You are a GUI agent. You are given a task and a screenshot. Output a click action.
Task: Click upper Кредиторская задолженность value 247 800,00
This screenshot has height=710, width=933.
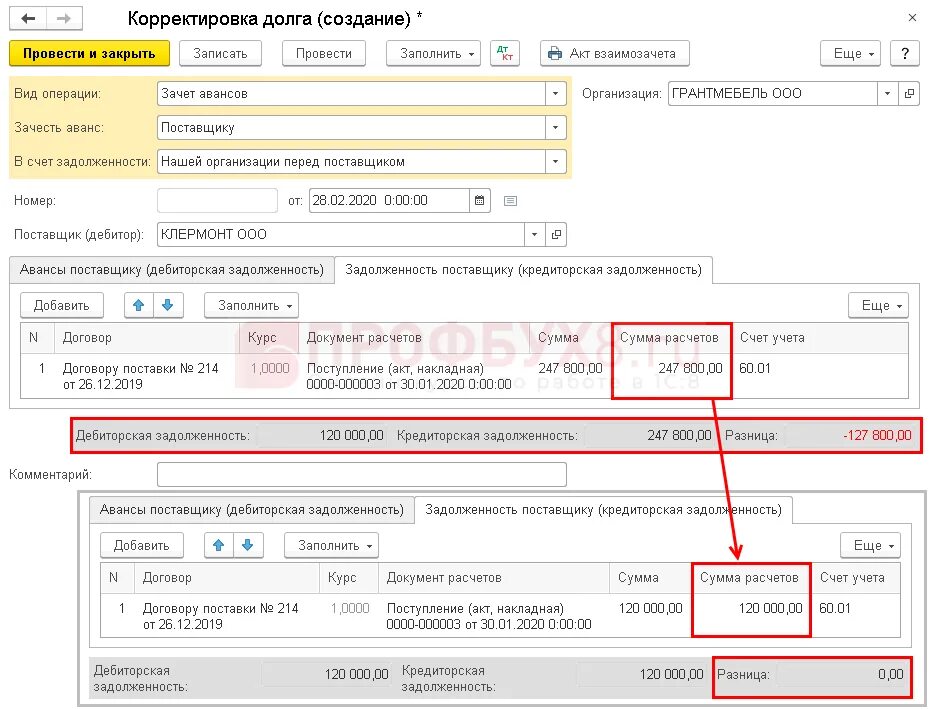click(679, 435)
